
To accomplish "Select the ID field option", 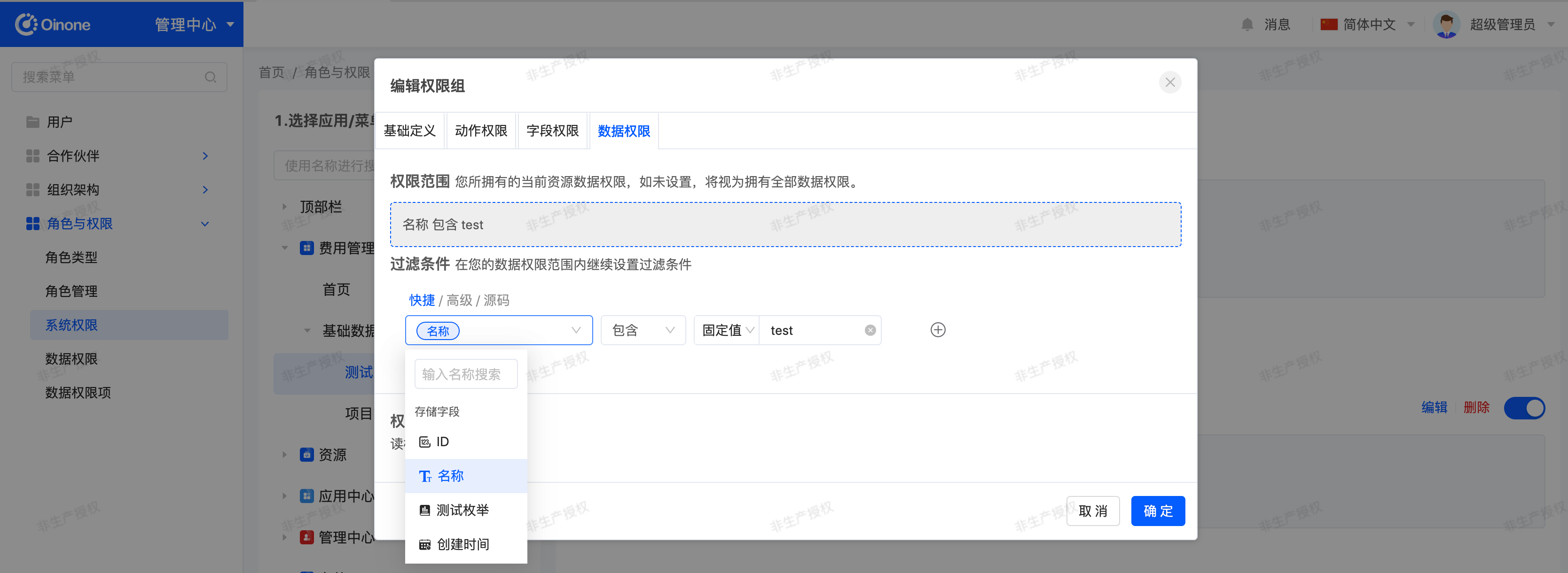I will pyautogui.click(x=442, y=441).
